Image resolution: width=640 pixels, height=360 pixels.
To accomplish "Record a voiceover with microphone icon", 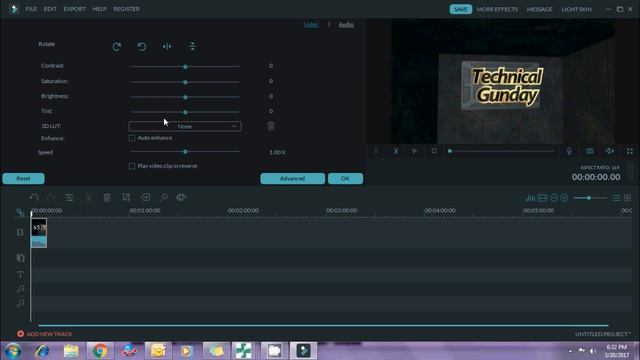I will pos(569,151).
